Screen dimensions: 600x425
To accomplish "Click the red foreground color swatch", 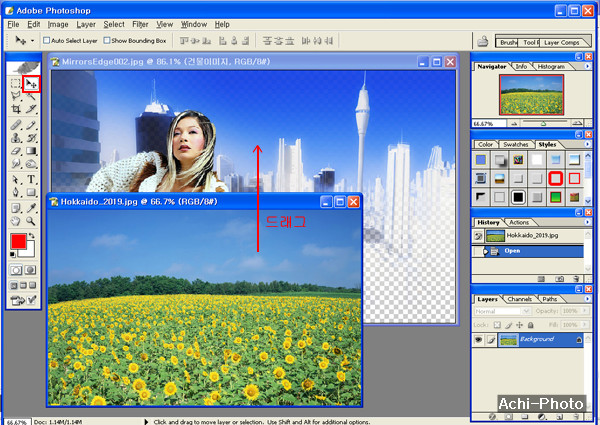I will pyautogui.click(x=17, y=242).
